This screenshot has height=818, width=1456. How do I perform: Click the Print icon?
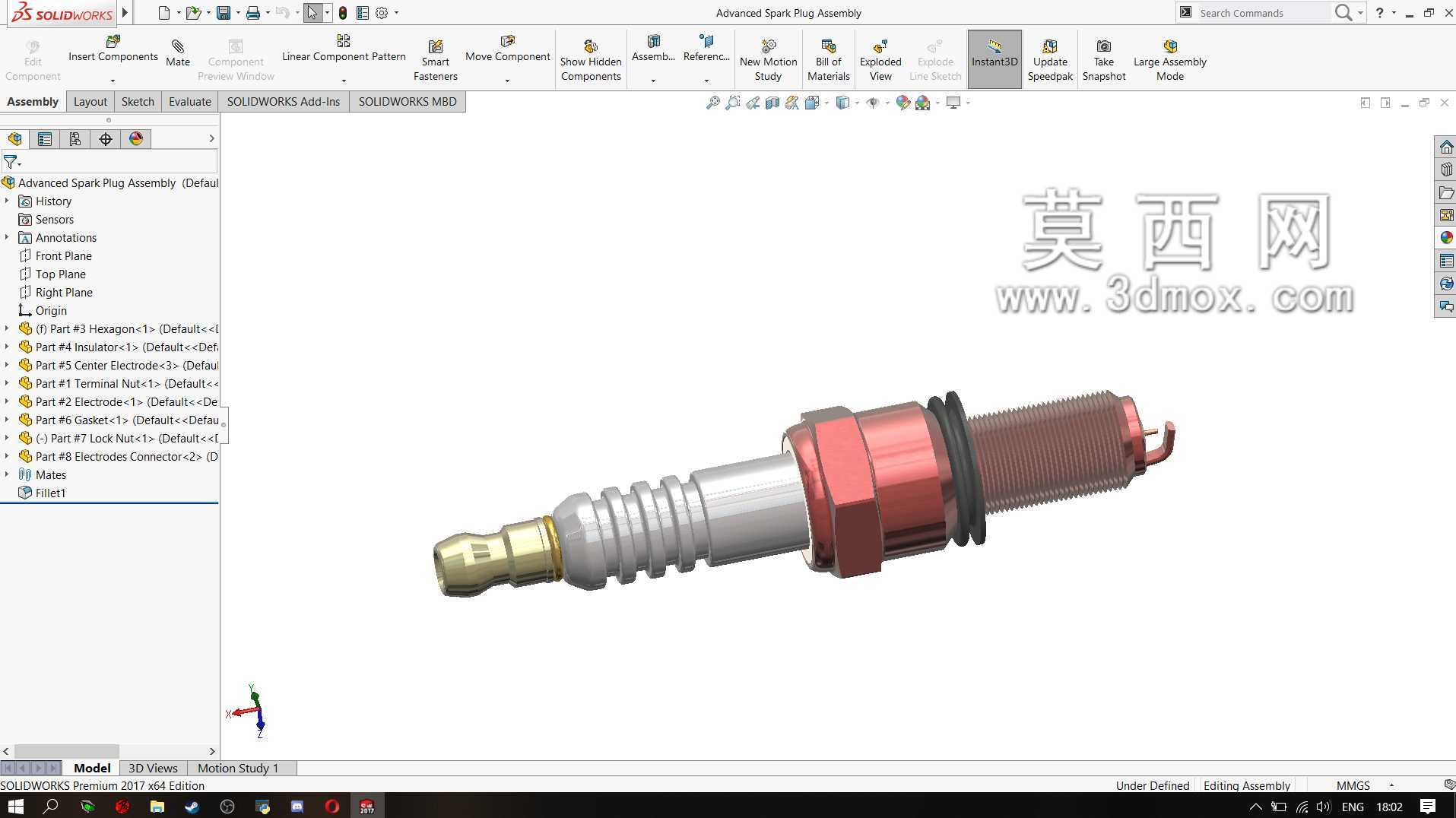click(253, 13)
